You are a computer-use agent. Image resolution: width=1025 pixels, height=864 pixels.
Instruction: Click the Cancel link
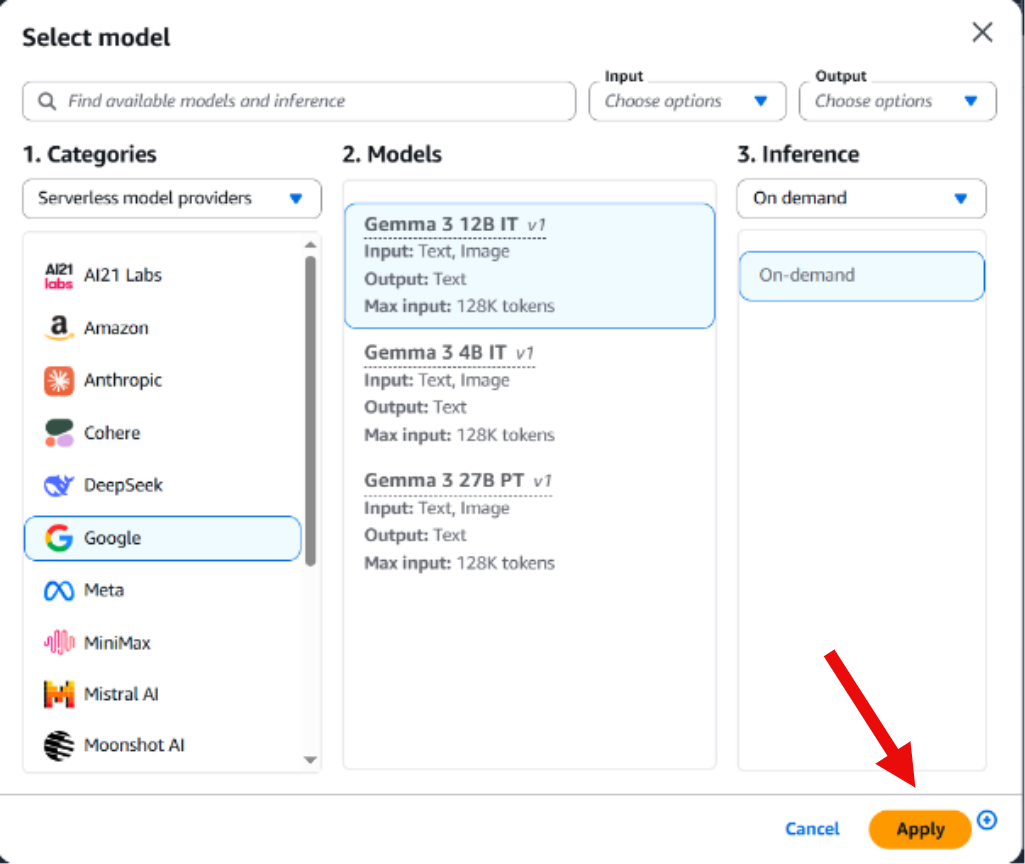click(x=812, y=829)
